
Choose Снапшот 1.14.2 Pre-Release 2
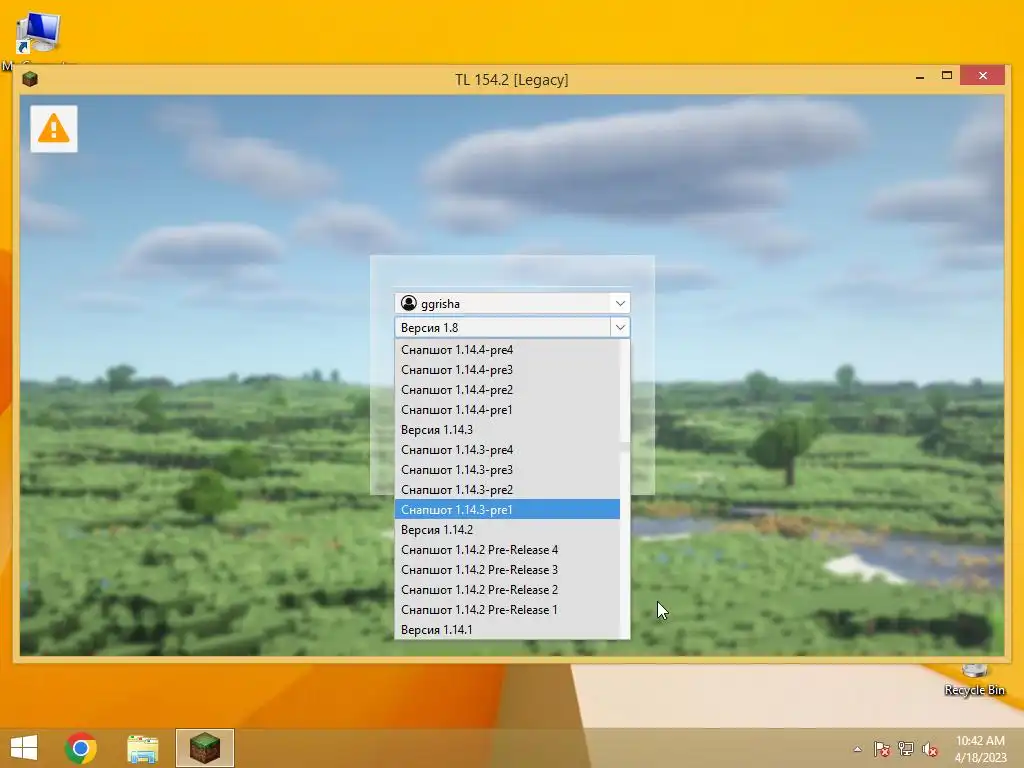click(x=507, y=590)
